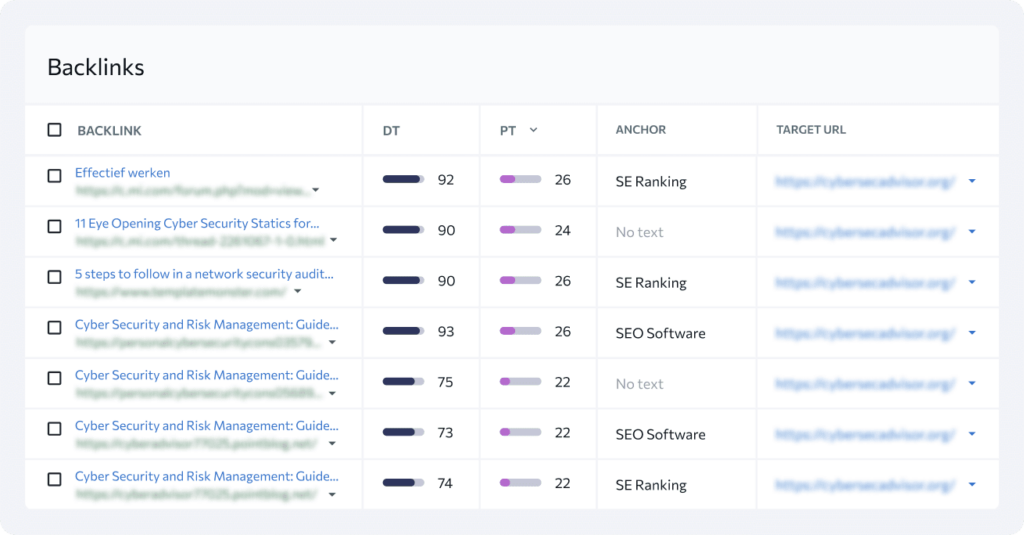1024x535 pixels.
Task: Open target URL dropdown in last row
Action: (972, 485)
